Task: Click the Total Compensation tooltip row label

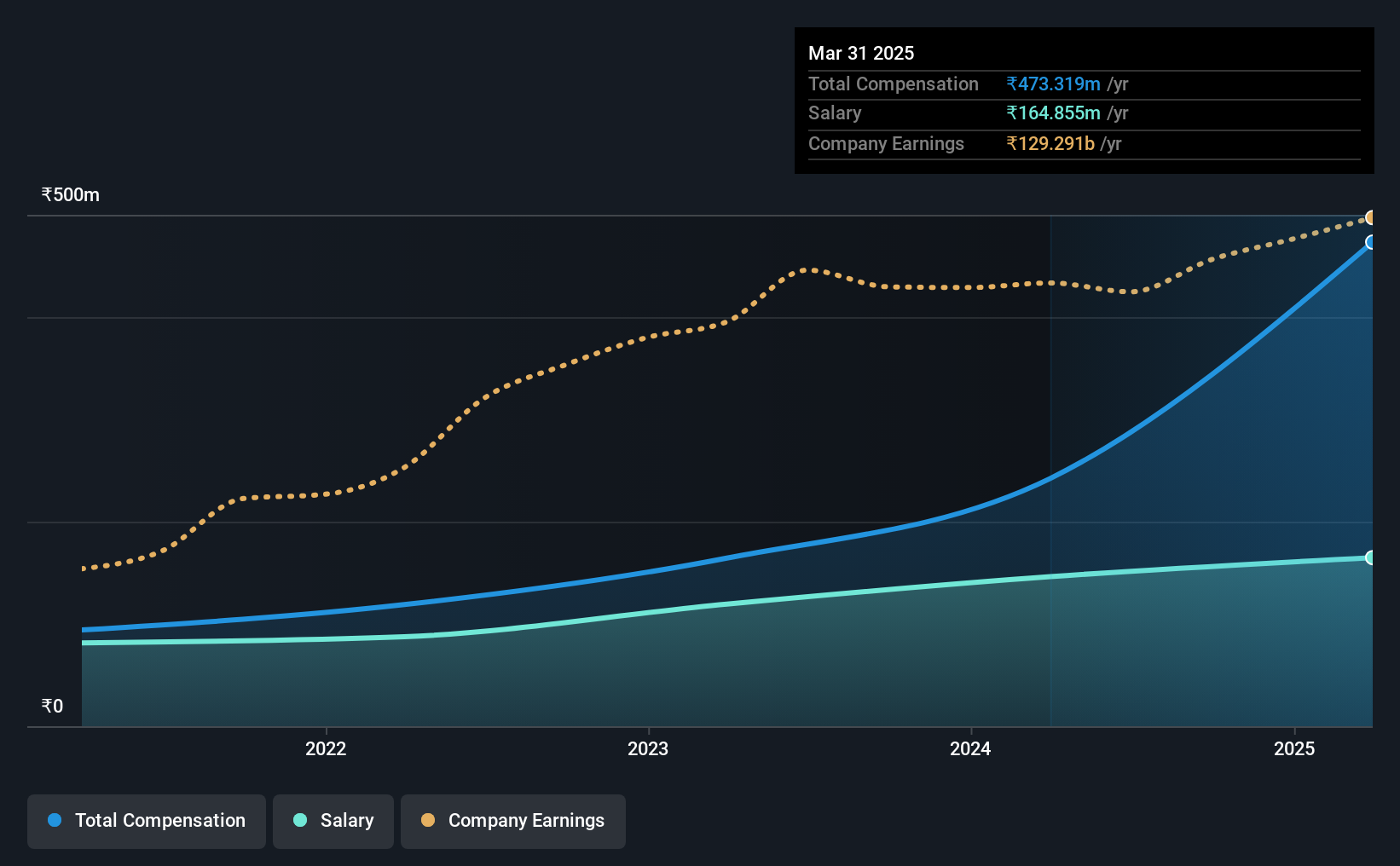Action: coord(894,84)
